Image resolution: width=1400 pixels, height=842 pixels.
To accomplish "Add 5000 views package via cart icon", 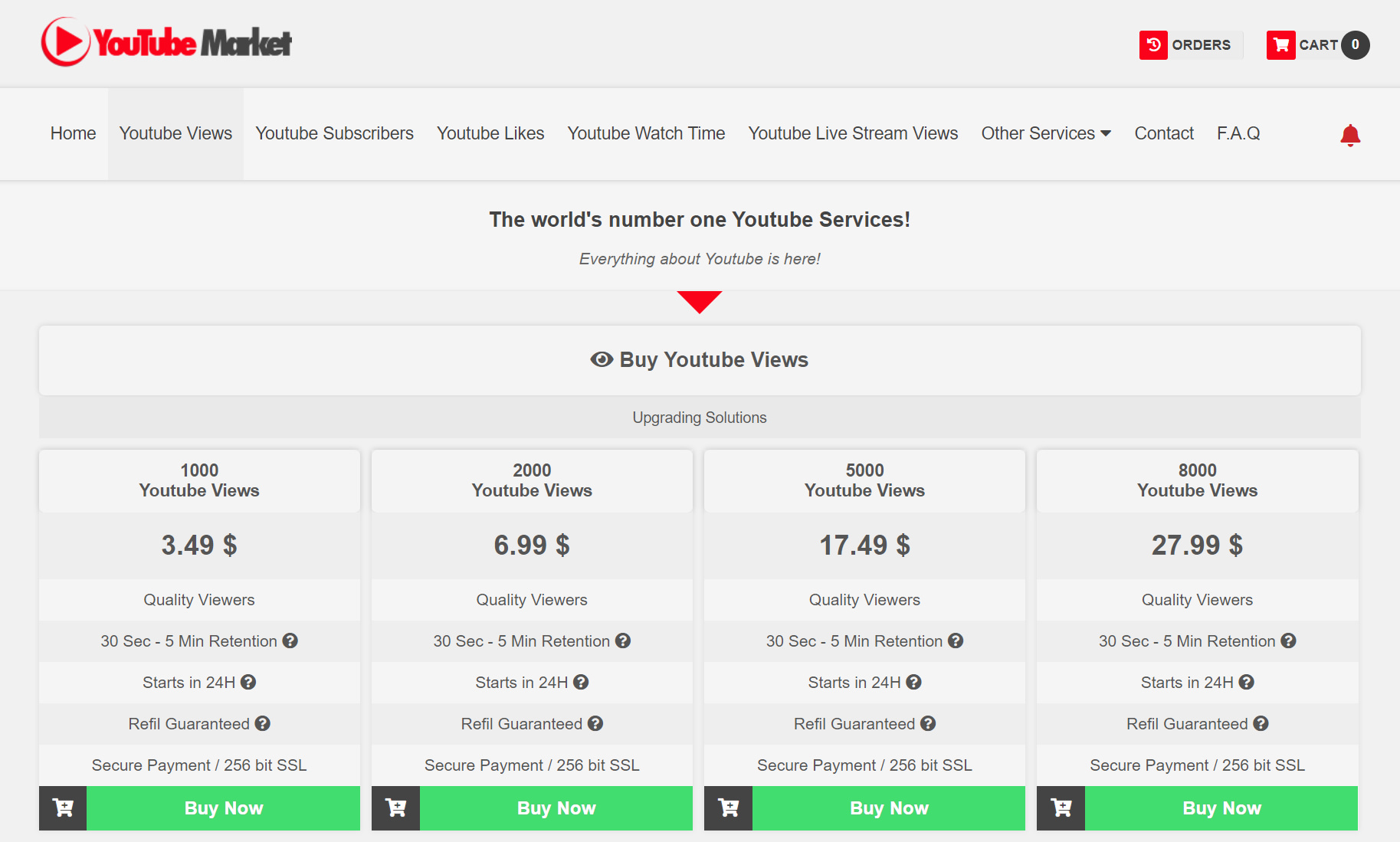I will [x=728, y=808].
